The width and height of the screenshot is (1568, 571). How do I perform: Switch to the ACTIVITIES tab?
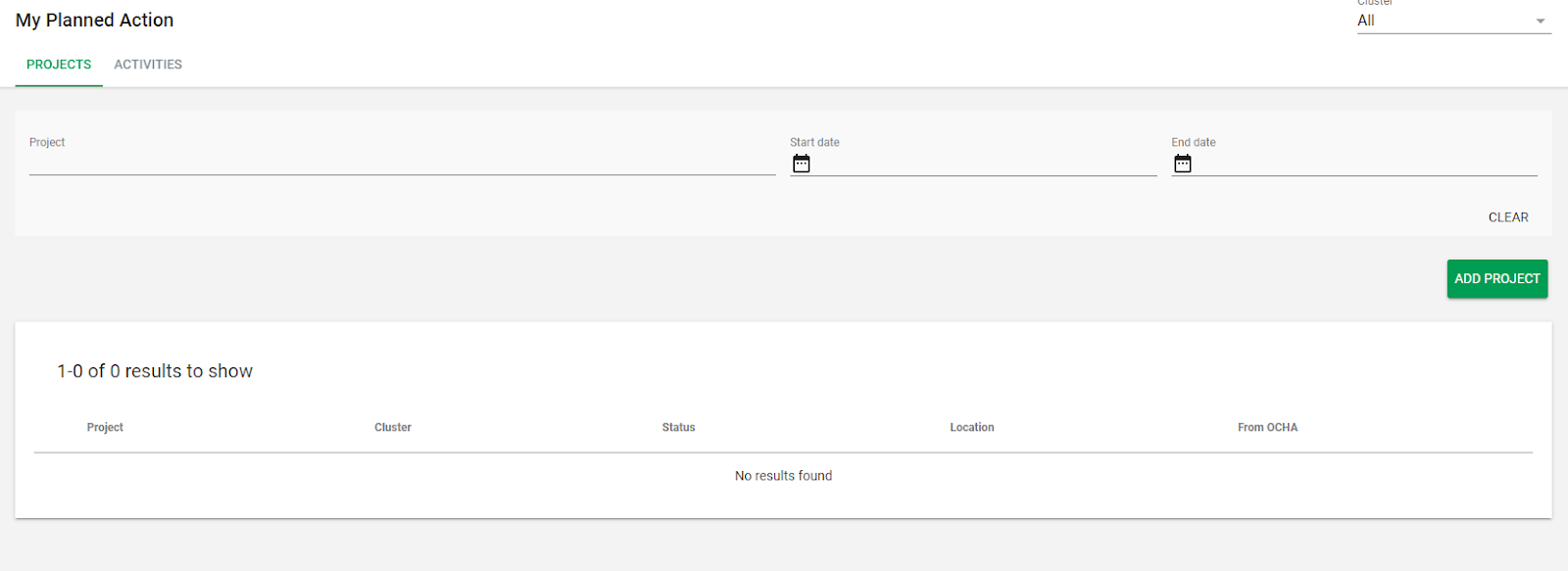[x=148, y=64]
